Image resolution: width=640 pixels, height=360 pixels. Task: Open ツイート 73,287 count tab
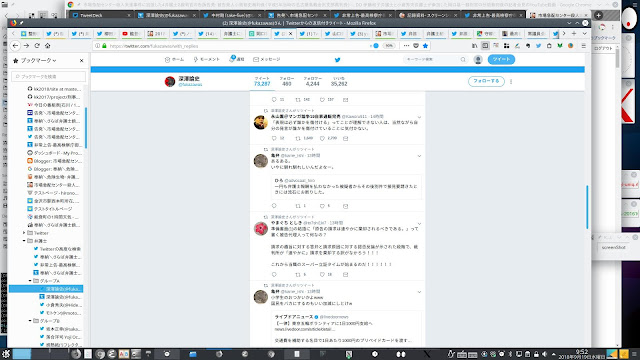pyautogui.click(x=262, y=81)
